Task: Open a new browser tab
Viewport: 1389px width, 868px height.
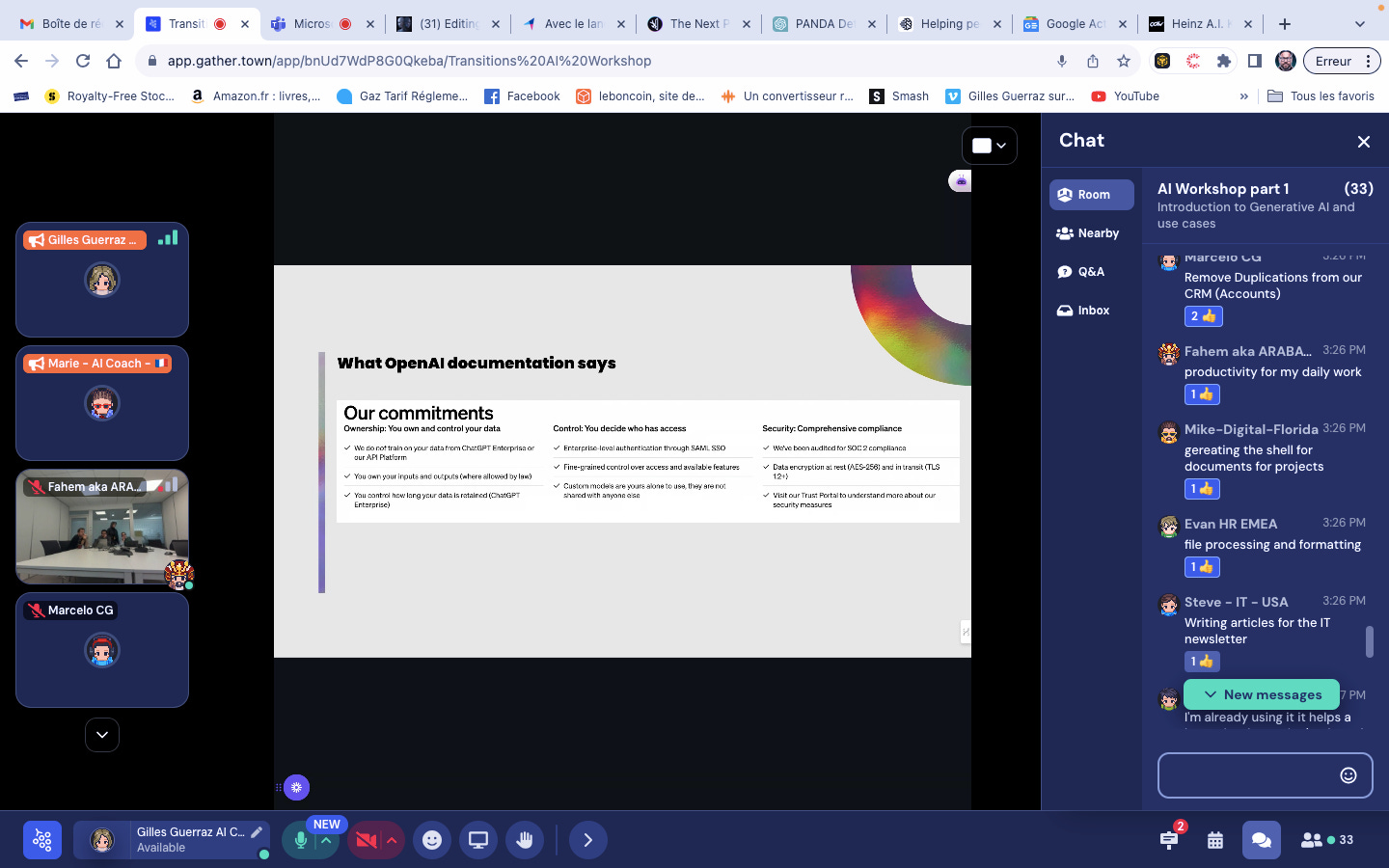Action: [x=1284, y=24]
